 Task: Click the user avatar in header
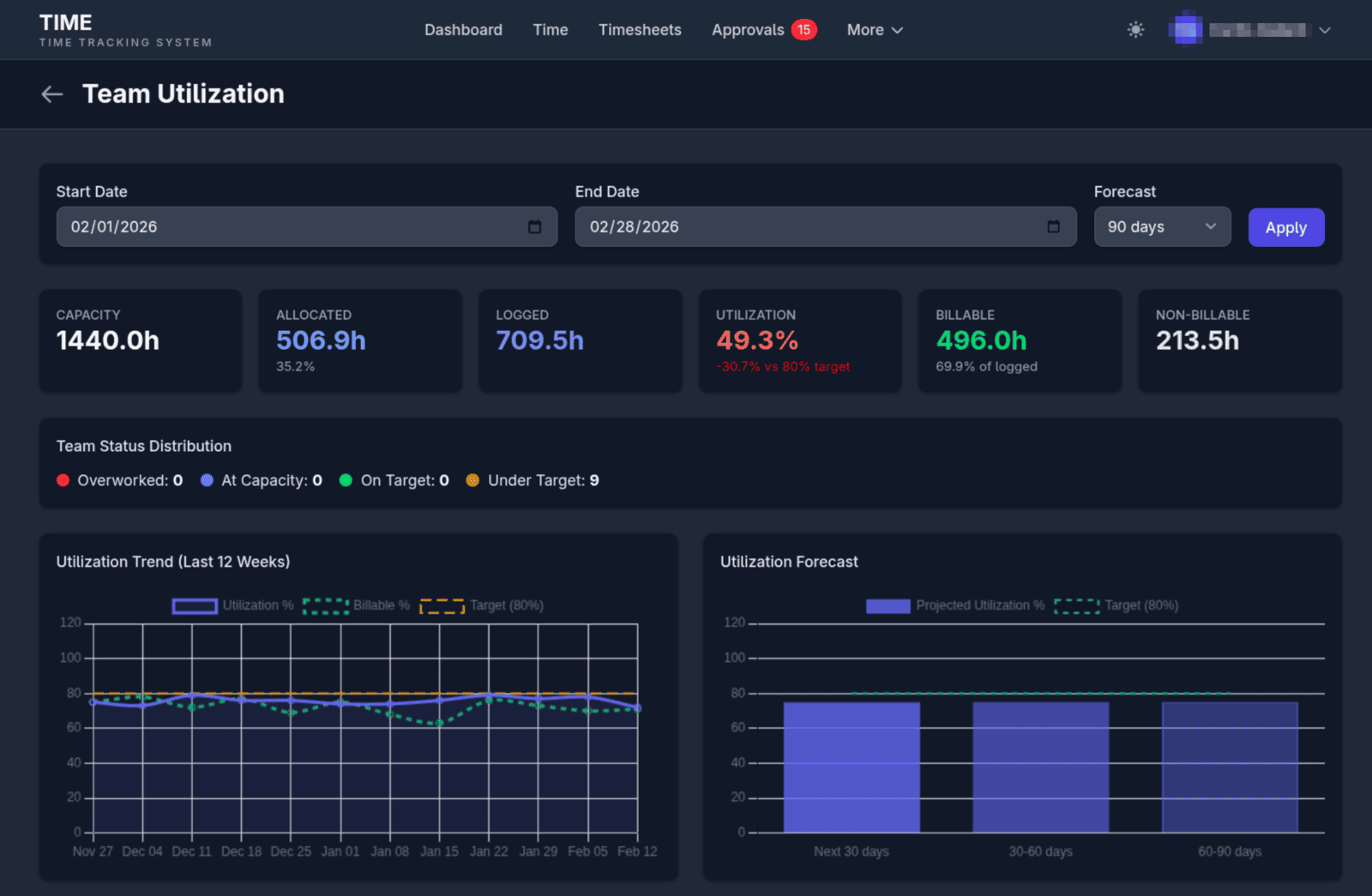tap(1186, 30)
